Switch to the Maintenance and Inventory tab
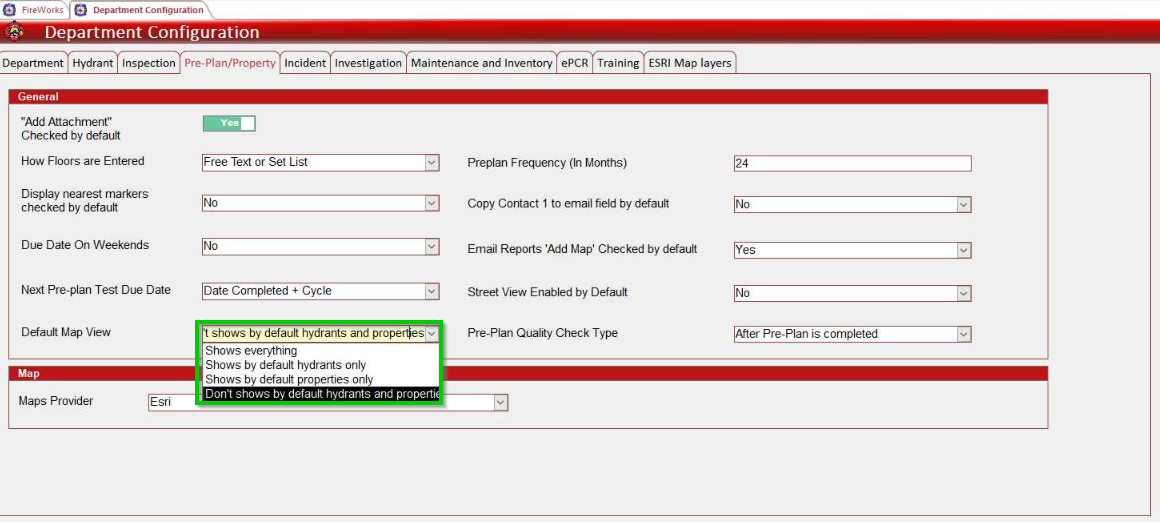Viewport: 1160px width, 522px height. pyautogui.click(x=481, y=63)
